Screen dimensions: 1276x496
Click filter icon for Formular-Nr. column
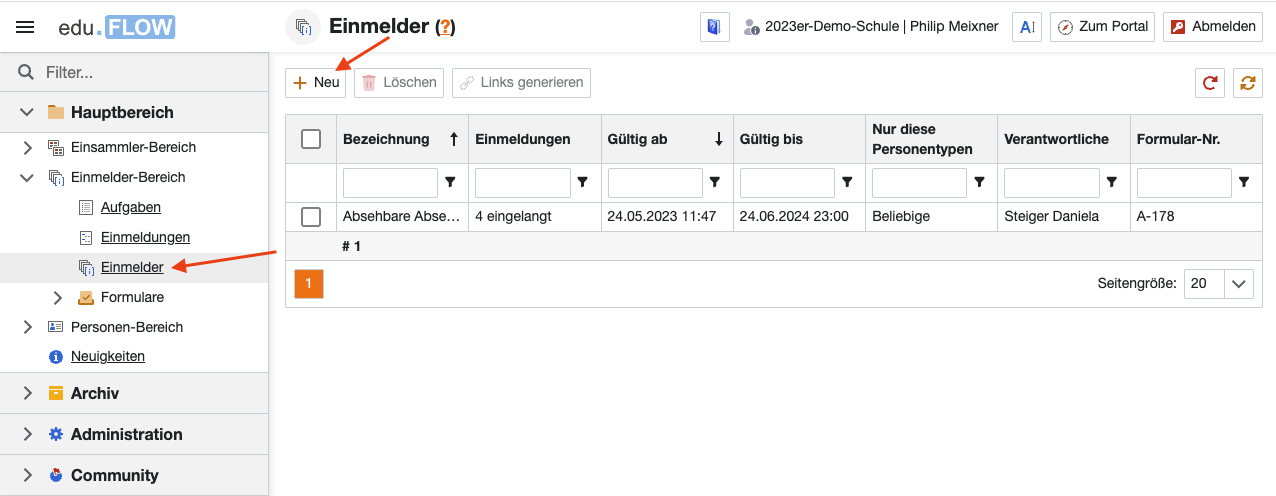click(x=1244, y=182)
